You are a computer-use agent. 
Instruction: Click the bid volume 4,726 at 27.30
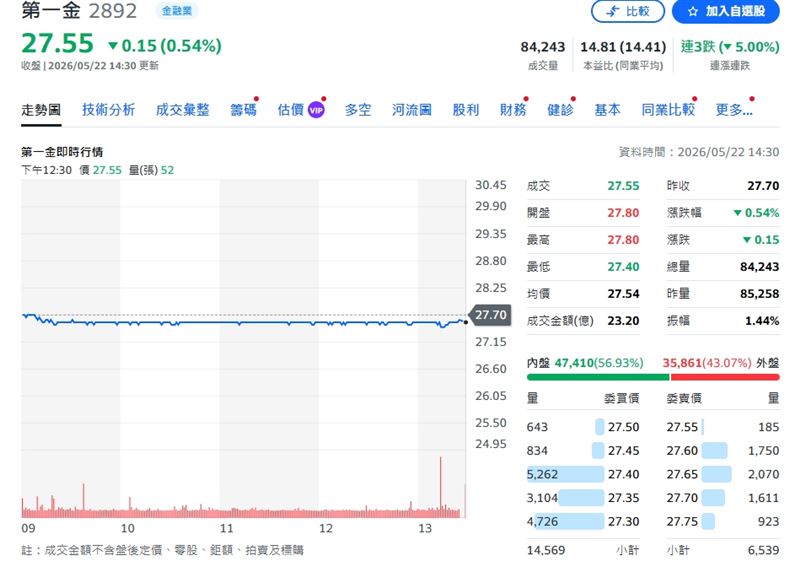tap(542, 521)
